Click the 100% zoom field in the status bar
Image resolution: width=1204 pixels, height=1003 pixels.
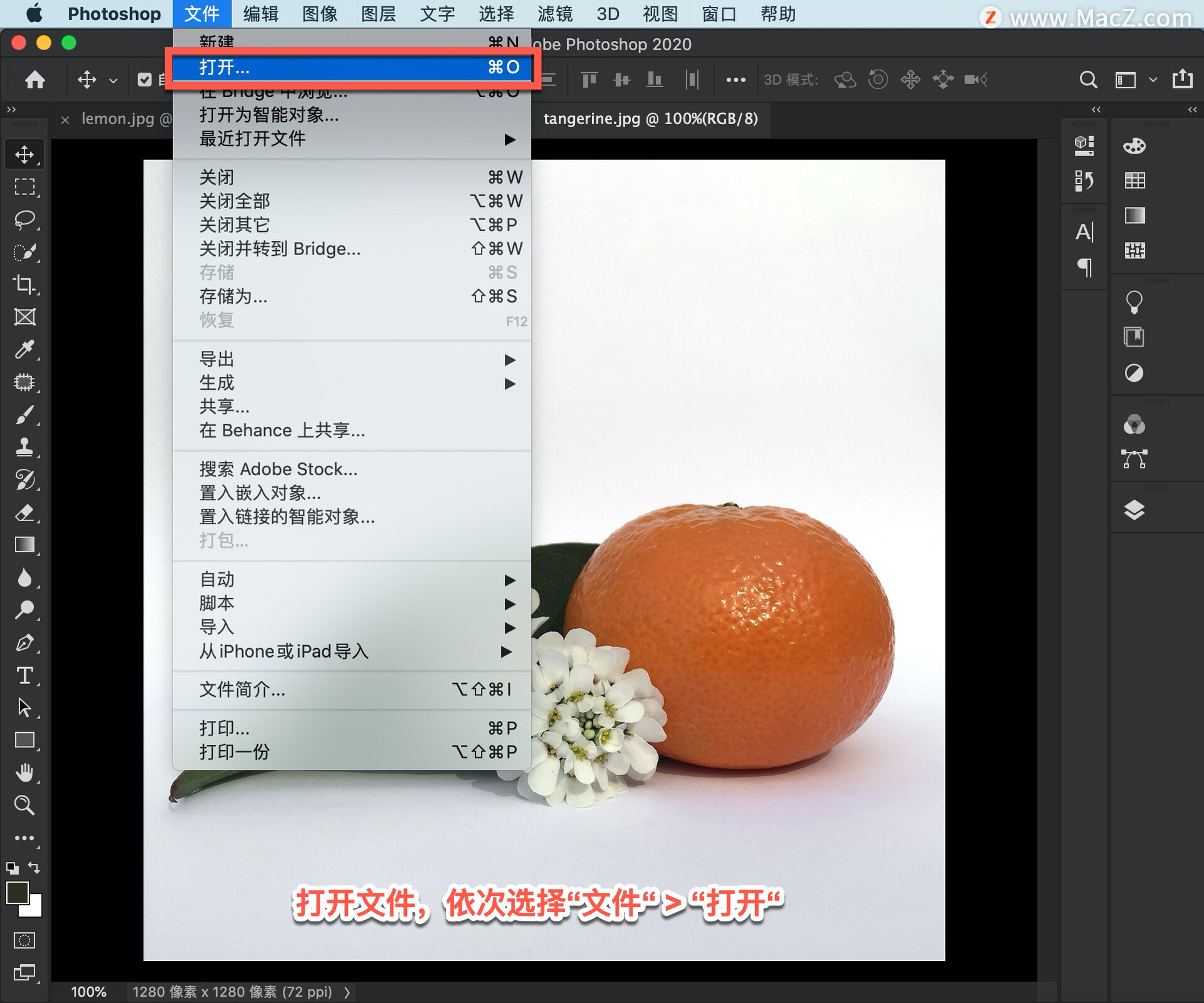click(x=88, y=991)
